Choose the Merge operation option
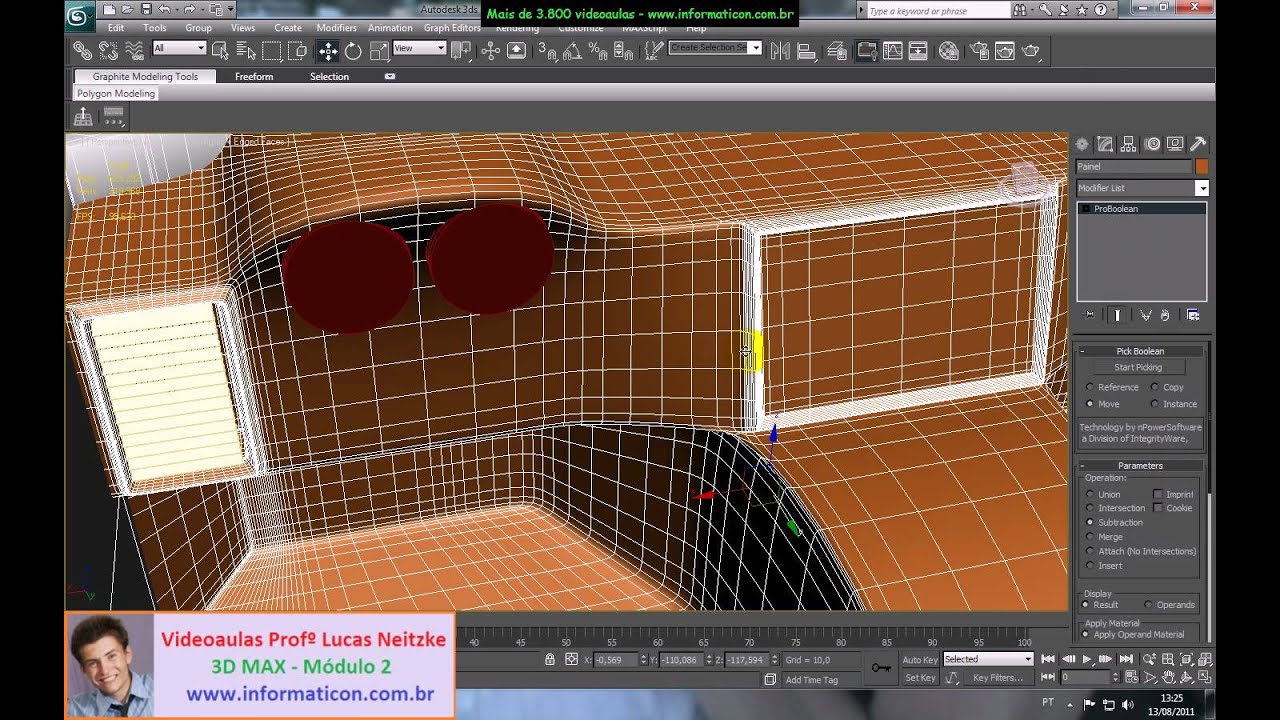Screen dimensions: 1280x720 click(x=1090, y=537)
